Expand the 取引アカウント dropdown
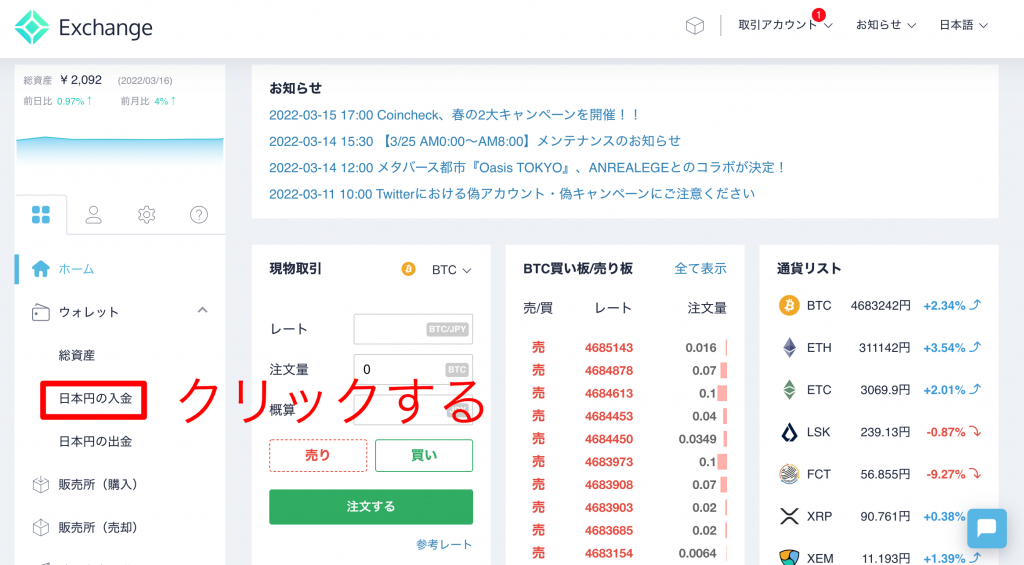The height and width of the screenshot is (565, 1024). coord(785,25)
